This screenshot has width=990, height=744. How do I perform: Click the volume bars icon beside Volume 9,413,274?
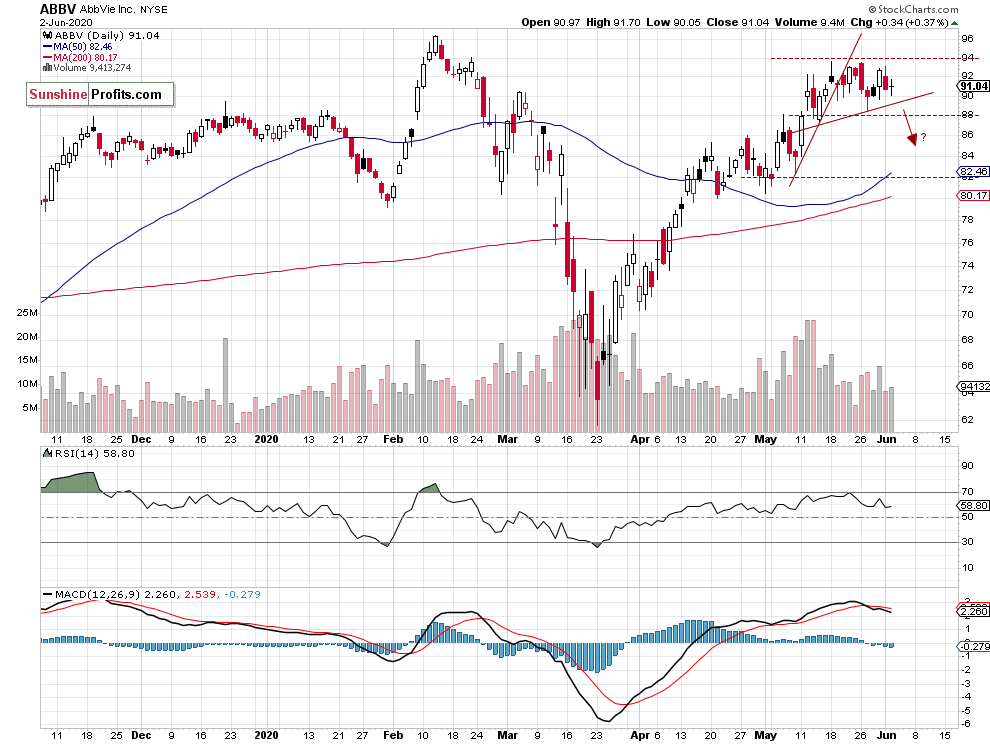[47, 68]
